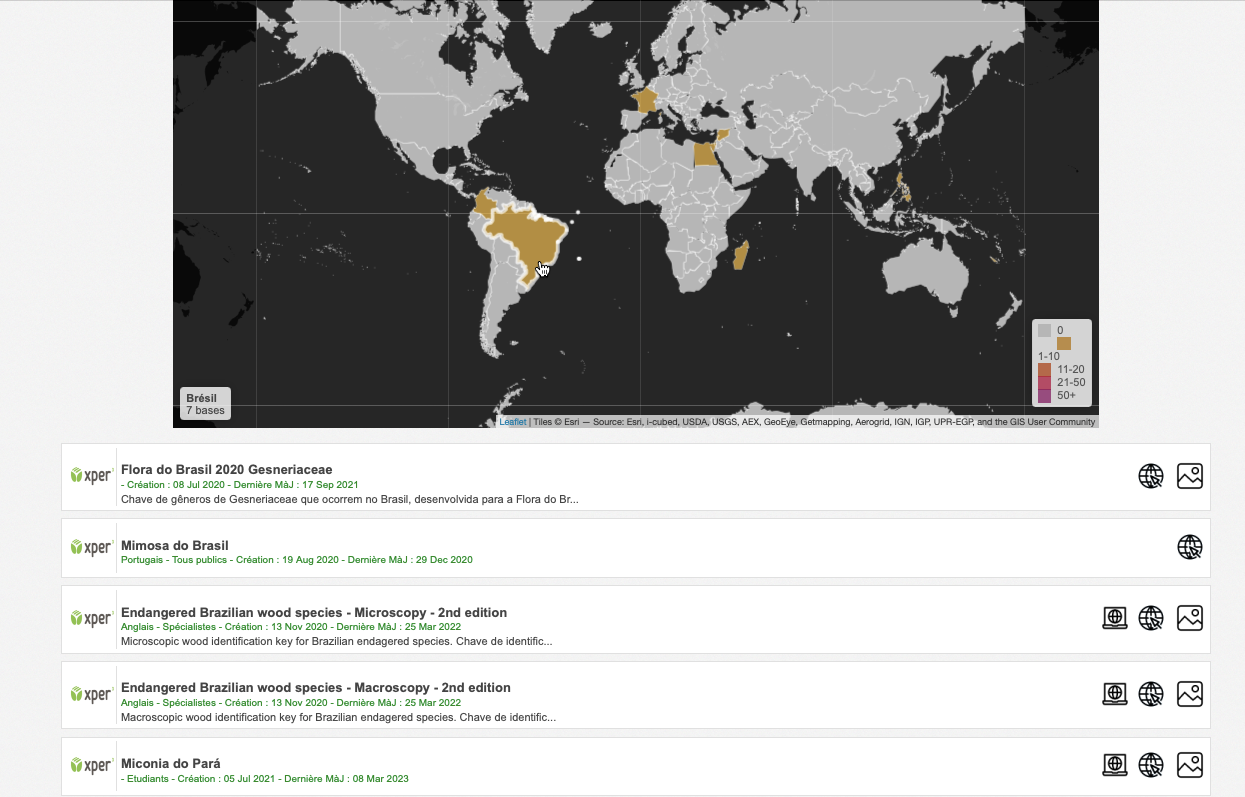Click the globe web icon for the Macroscopy wood species row

coord(1151,694)
